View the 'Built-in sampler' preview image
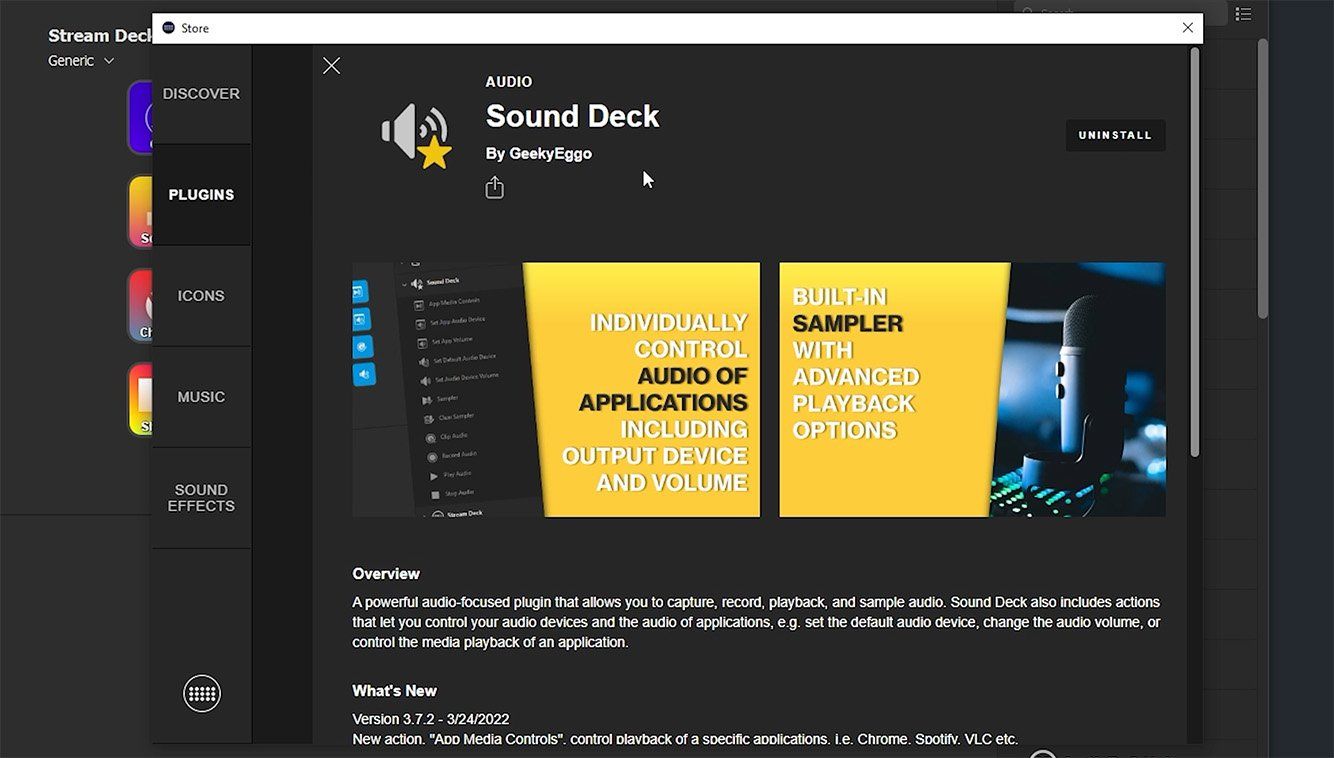The image size is (1334, 758). [971, 390]
